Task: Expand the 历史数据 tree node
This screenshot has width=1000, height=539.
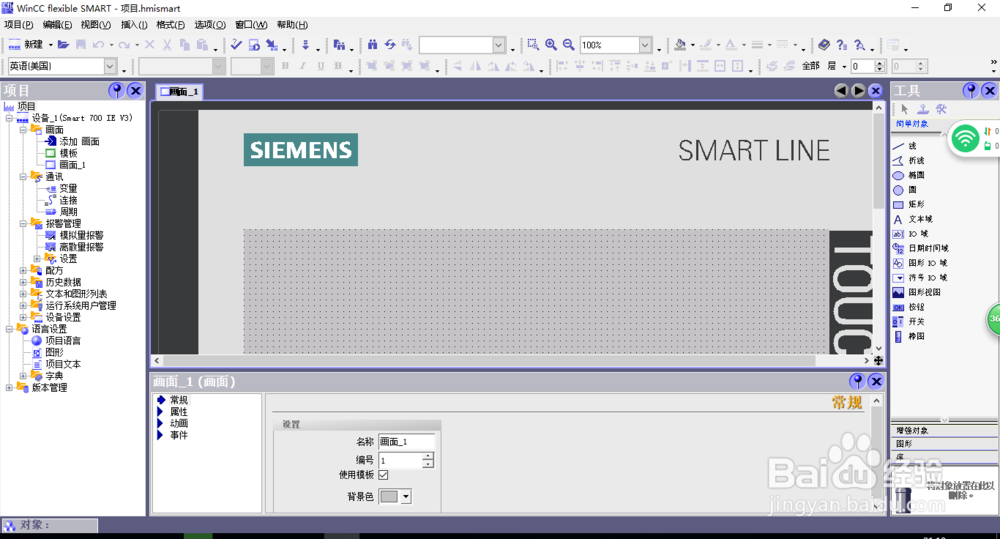Action: click(24, 282)
